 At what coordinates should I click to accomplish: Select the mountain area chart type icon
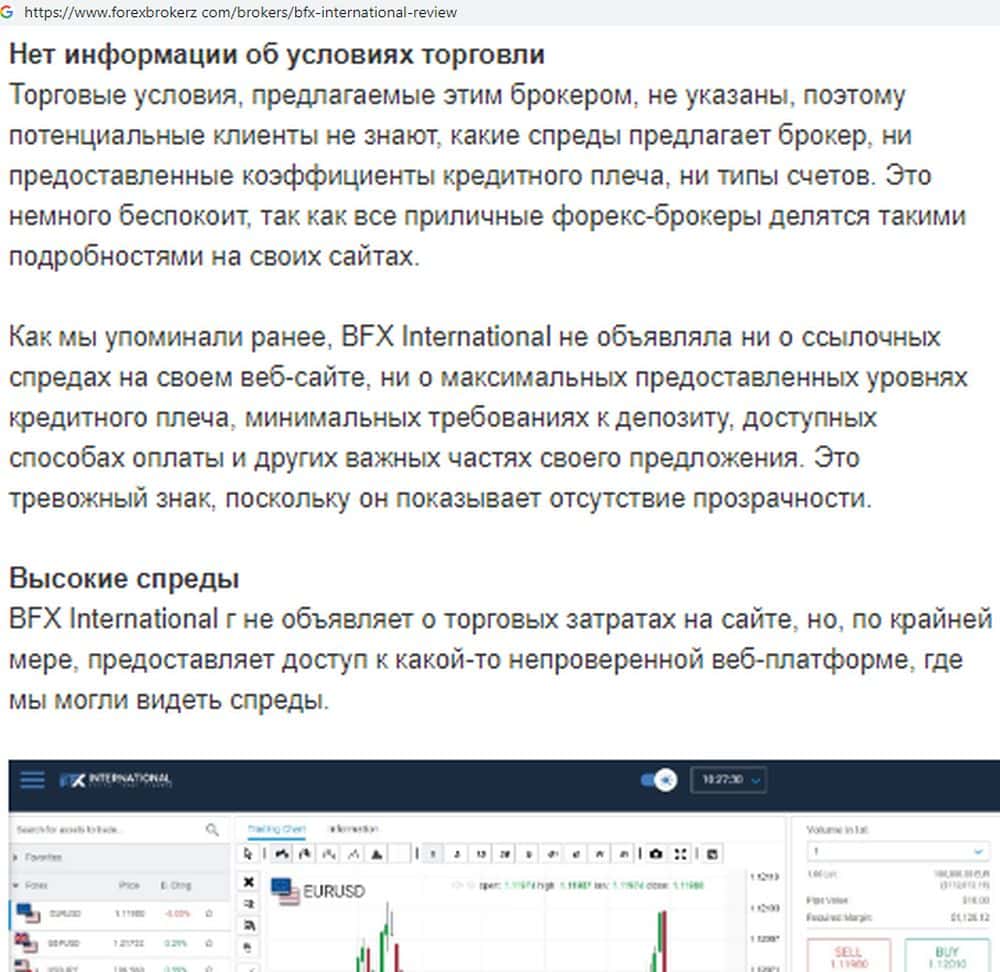pyautogui.click(x=377, y=853)
